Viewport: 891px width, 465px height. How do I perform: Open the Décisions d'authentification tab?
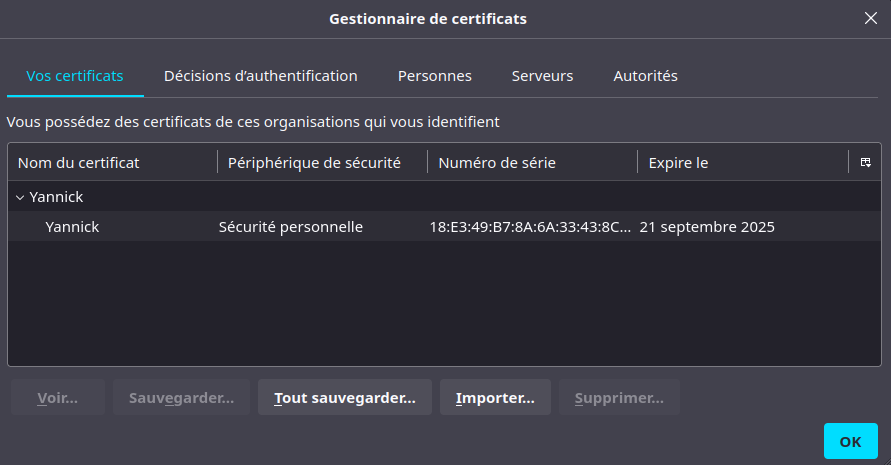[x=260, y=76]
